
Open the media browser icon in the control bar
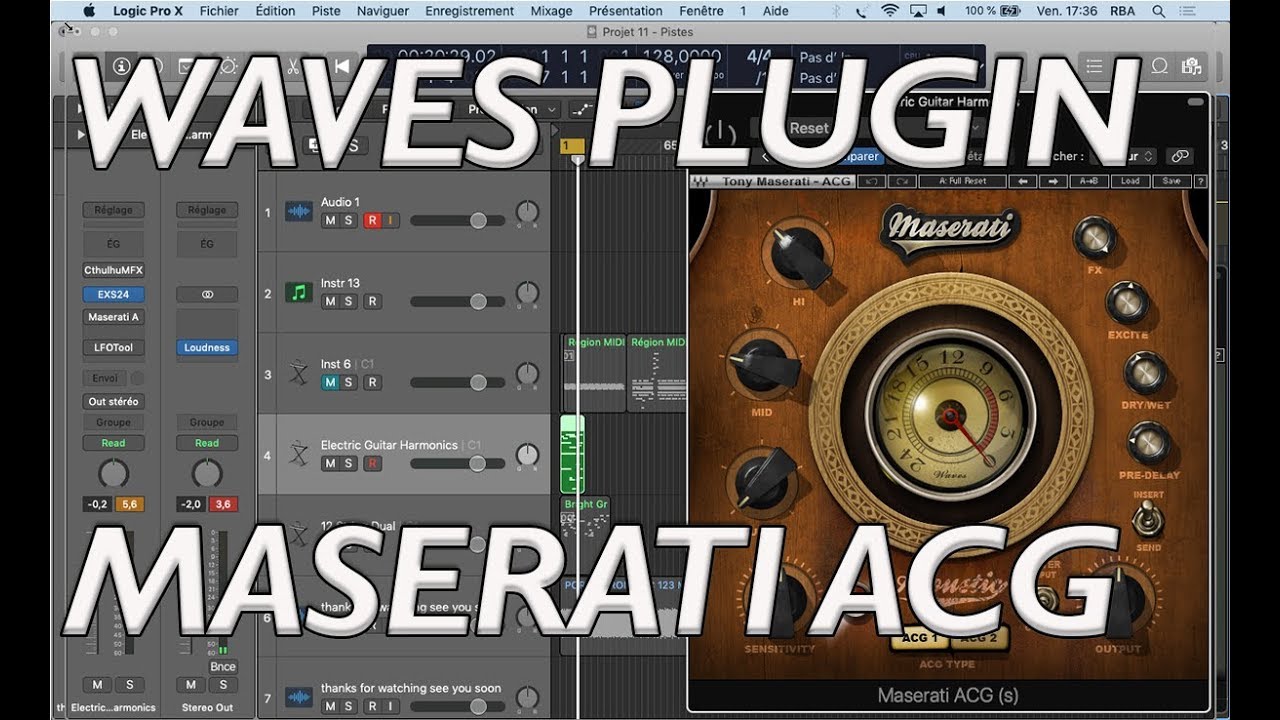click(1191, 67)
